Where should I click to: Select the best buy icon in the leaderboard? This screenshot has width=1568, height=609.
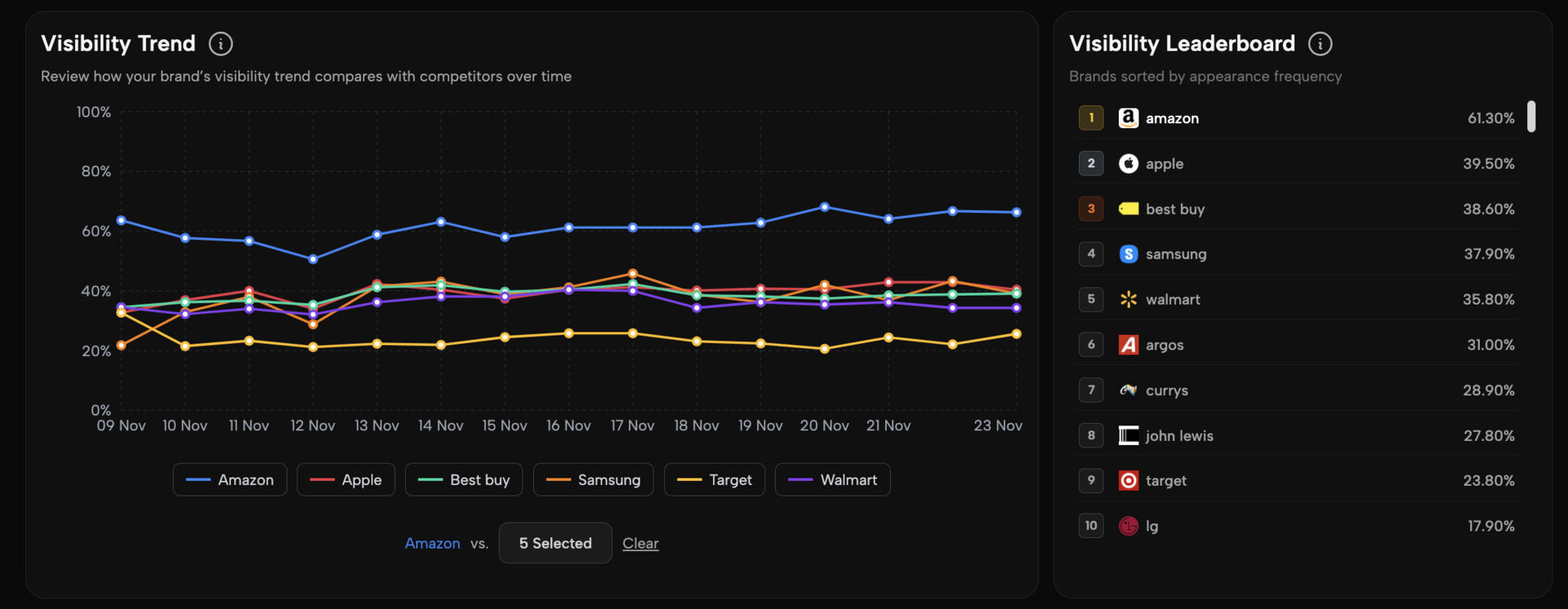click(x=1128, y=209)
